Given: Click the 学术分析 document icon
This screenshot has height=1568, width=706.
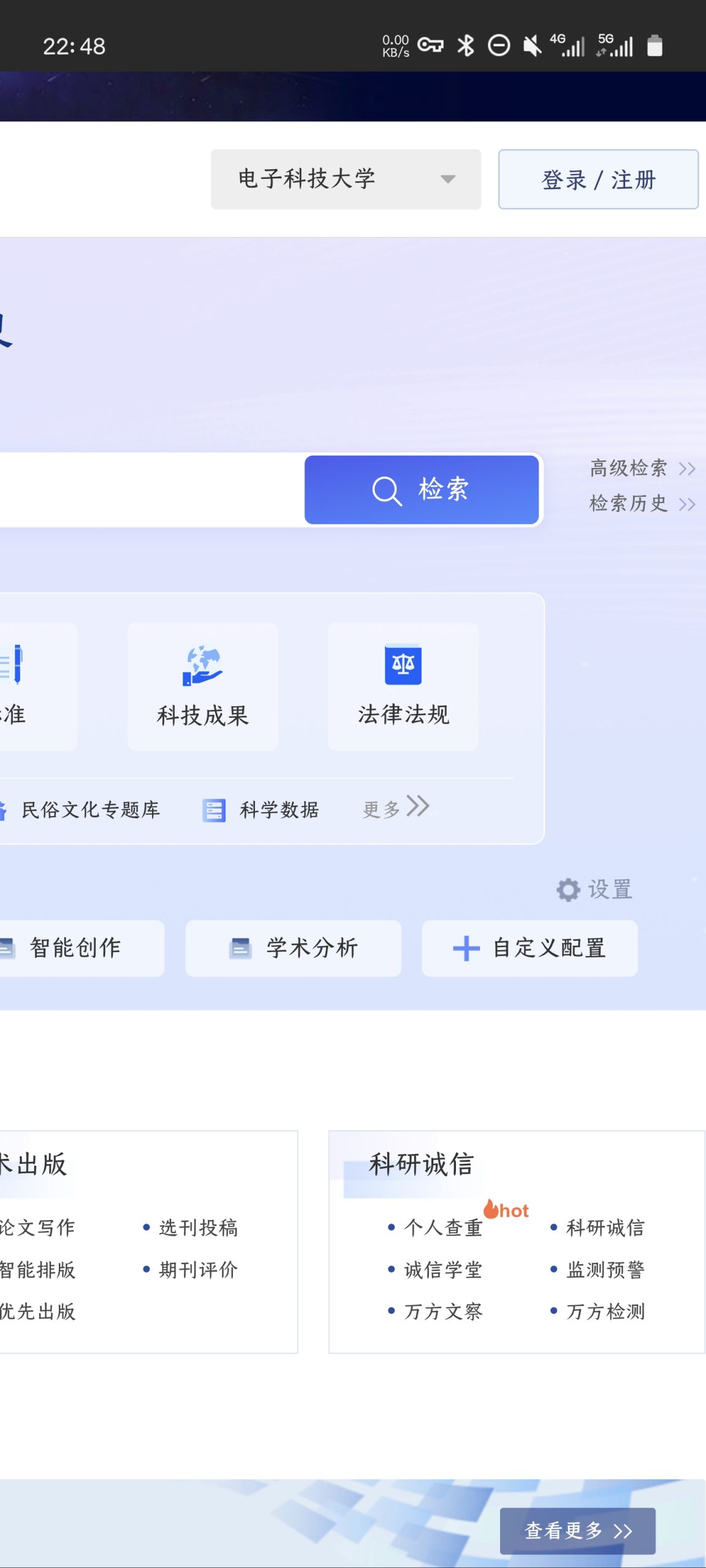Looking at the screenshot, I should tap(240, 948).
